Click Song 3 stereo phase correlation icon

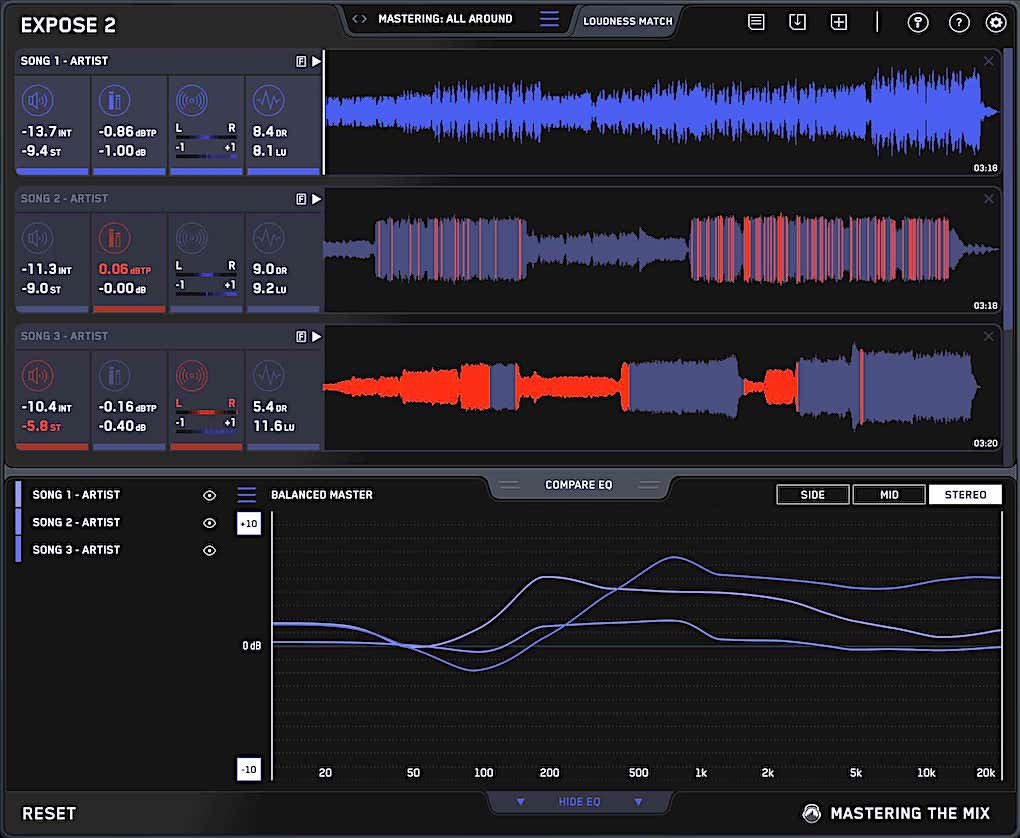tap(191, 376)
